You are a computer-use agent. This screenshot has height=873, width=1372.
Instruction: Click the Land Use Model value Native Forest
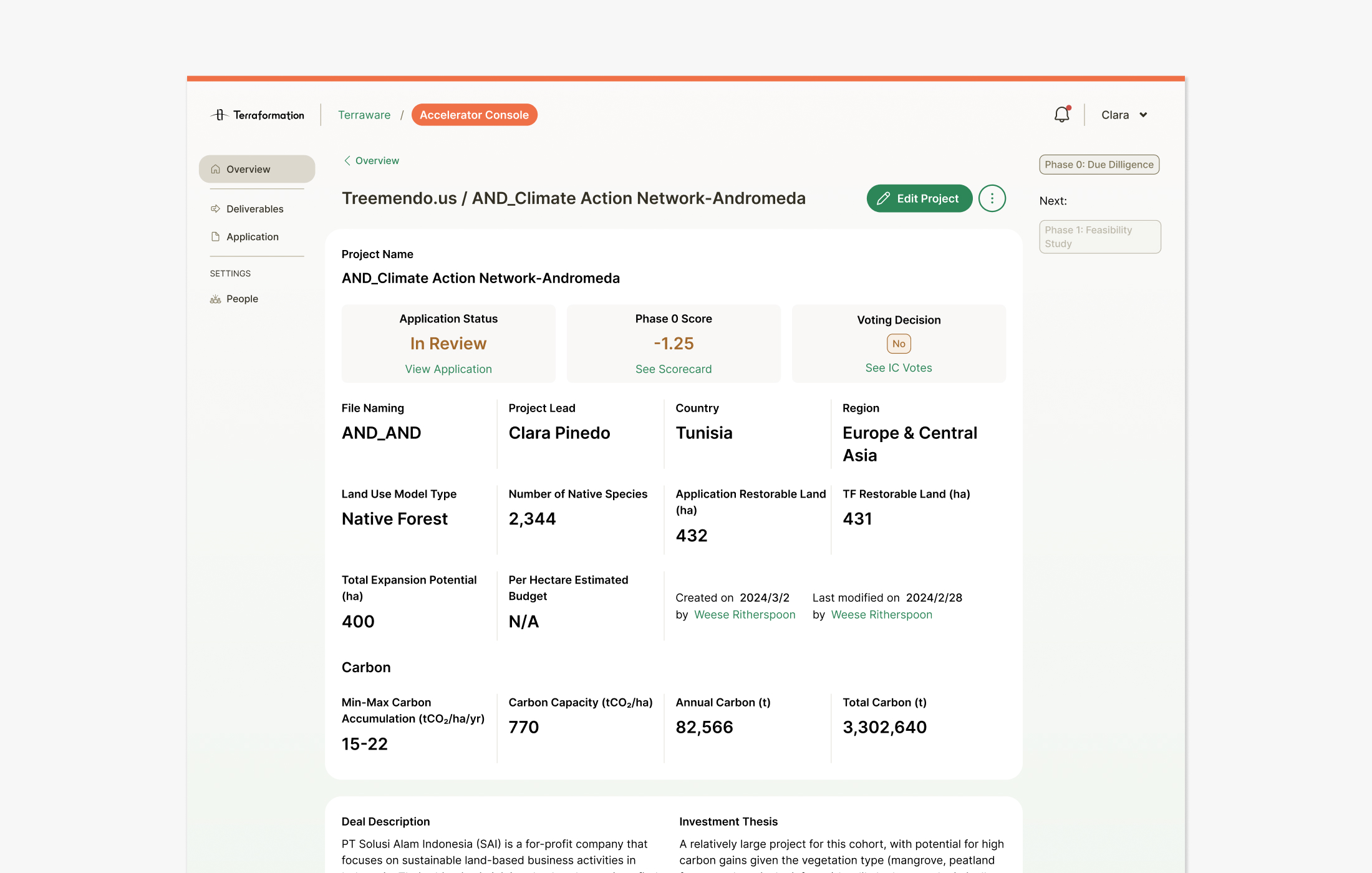tap(395, 519)
